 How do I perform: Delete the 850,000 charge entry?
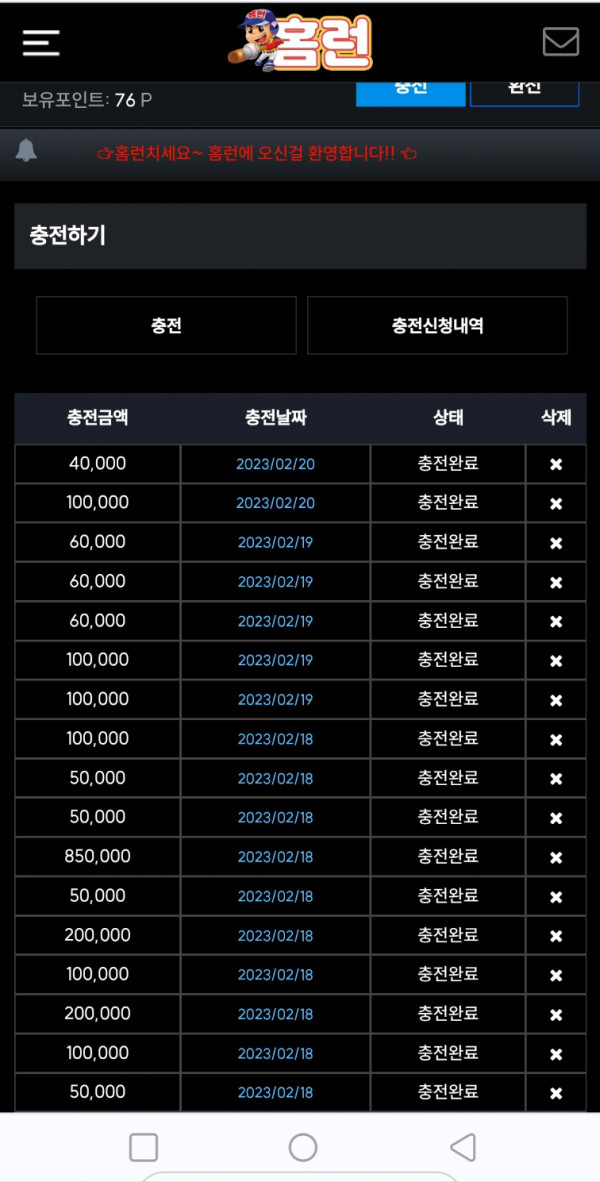click(556, 858)
